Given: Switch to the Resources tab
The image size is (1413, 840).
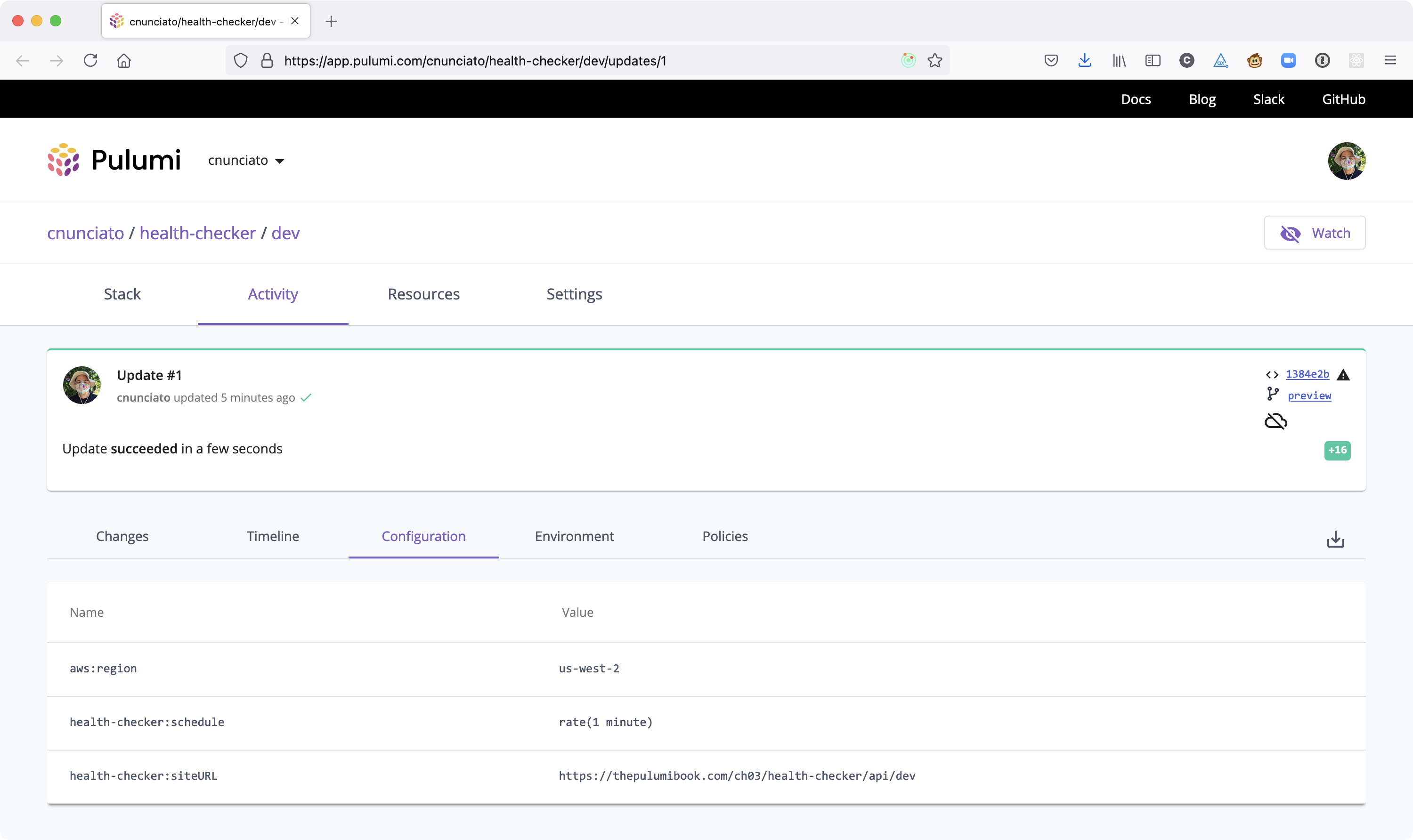Looking at the screenshot, I should tap(423, 294).
